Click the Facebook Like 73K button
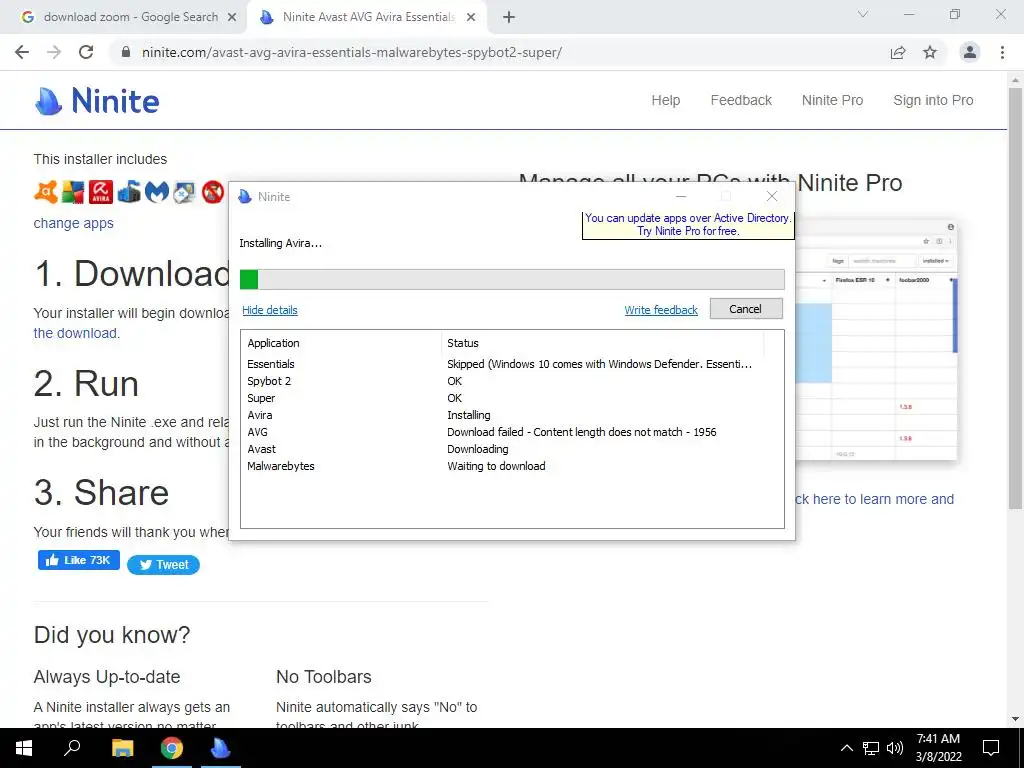The width and height of the screenshot is (1024, 768). click(x=78, y=560)
